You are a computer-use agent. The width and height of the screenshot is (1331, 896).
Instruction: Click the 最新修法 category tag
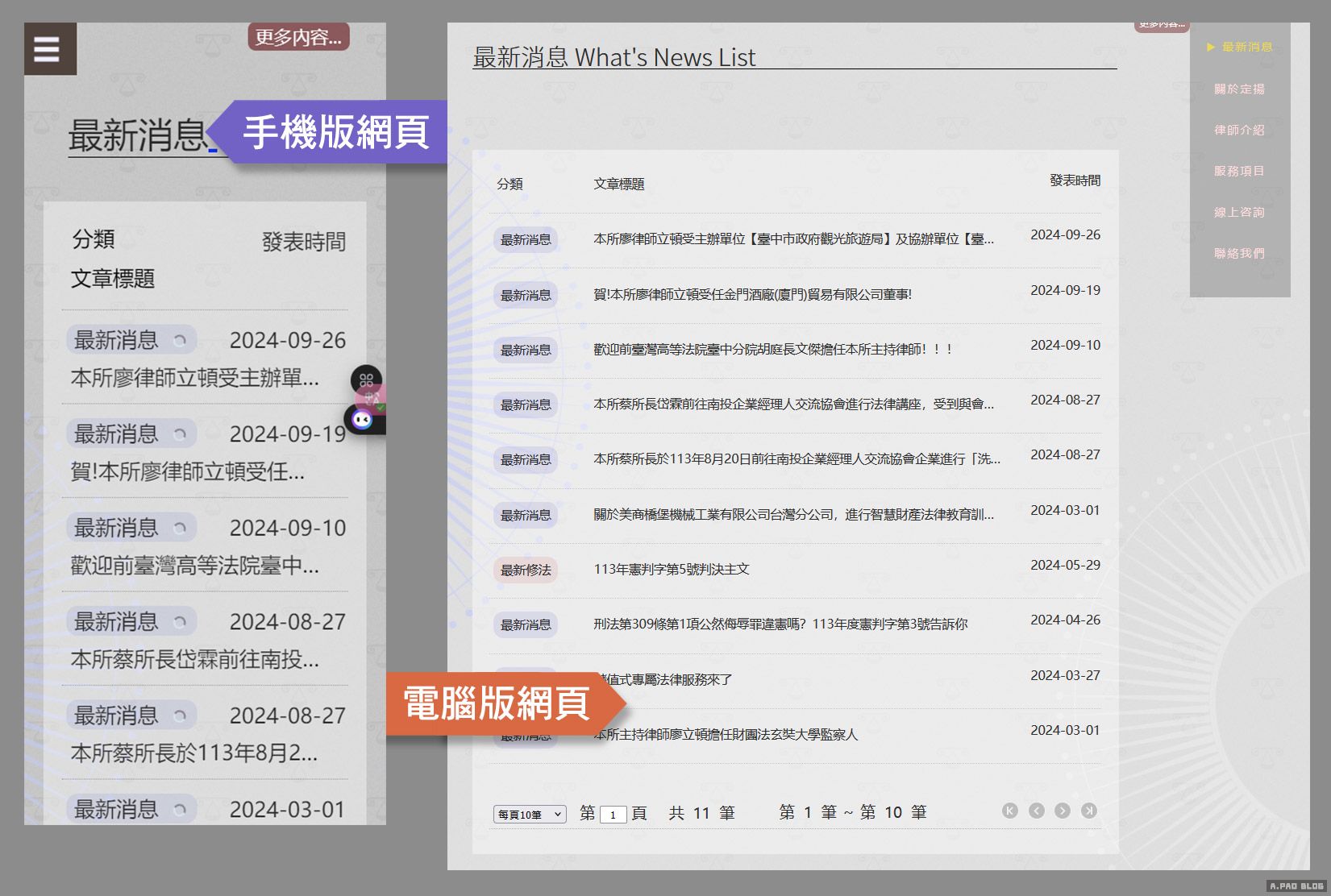526,570
